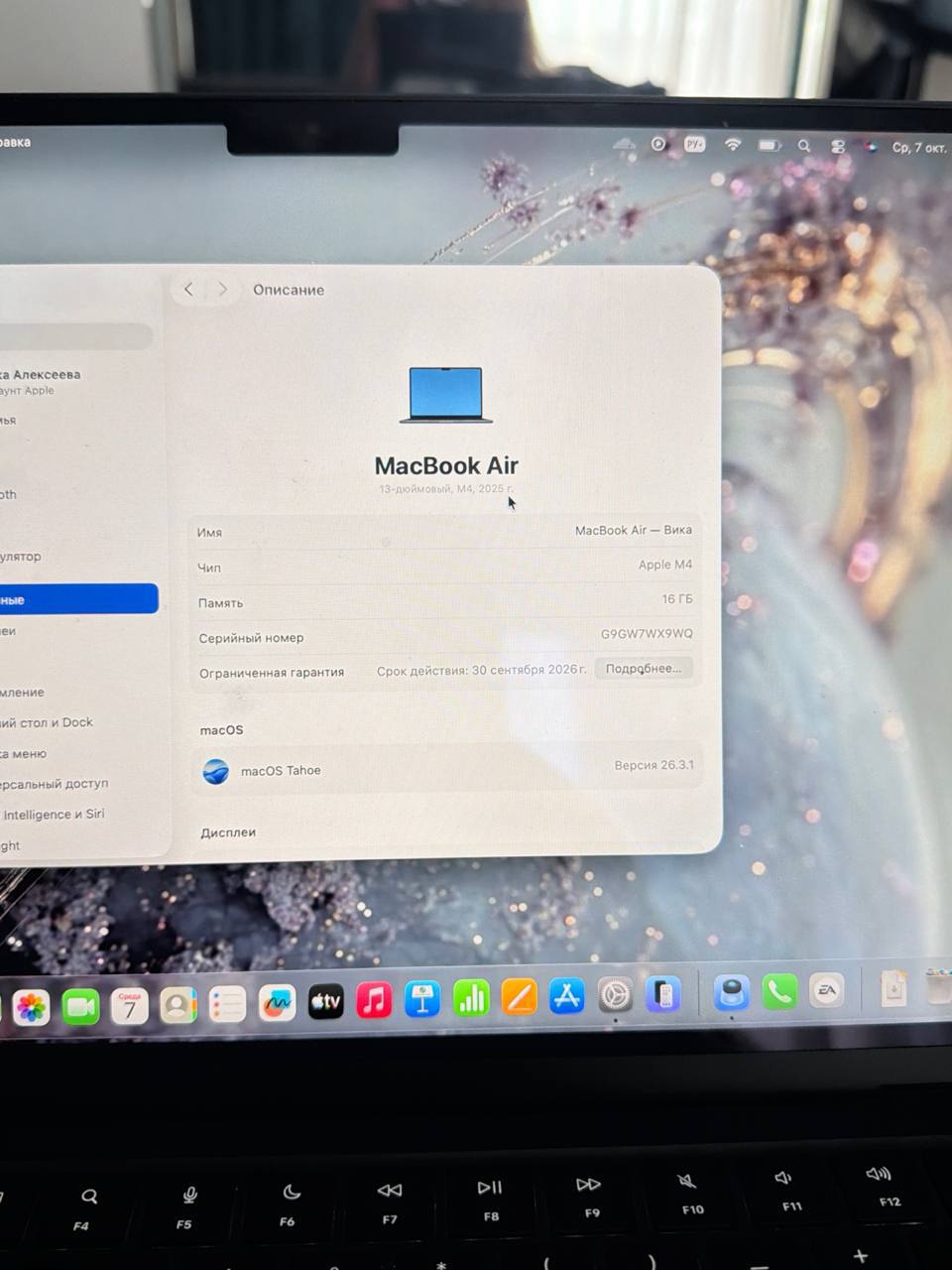Click the MacBook Air laptop image
The width and height of the screenshot is (952, 1270).
point(446,395)
